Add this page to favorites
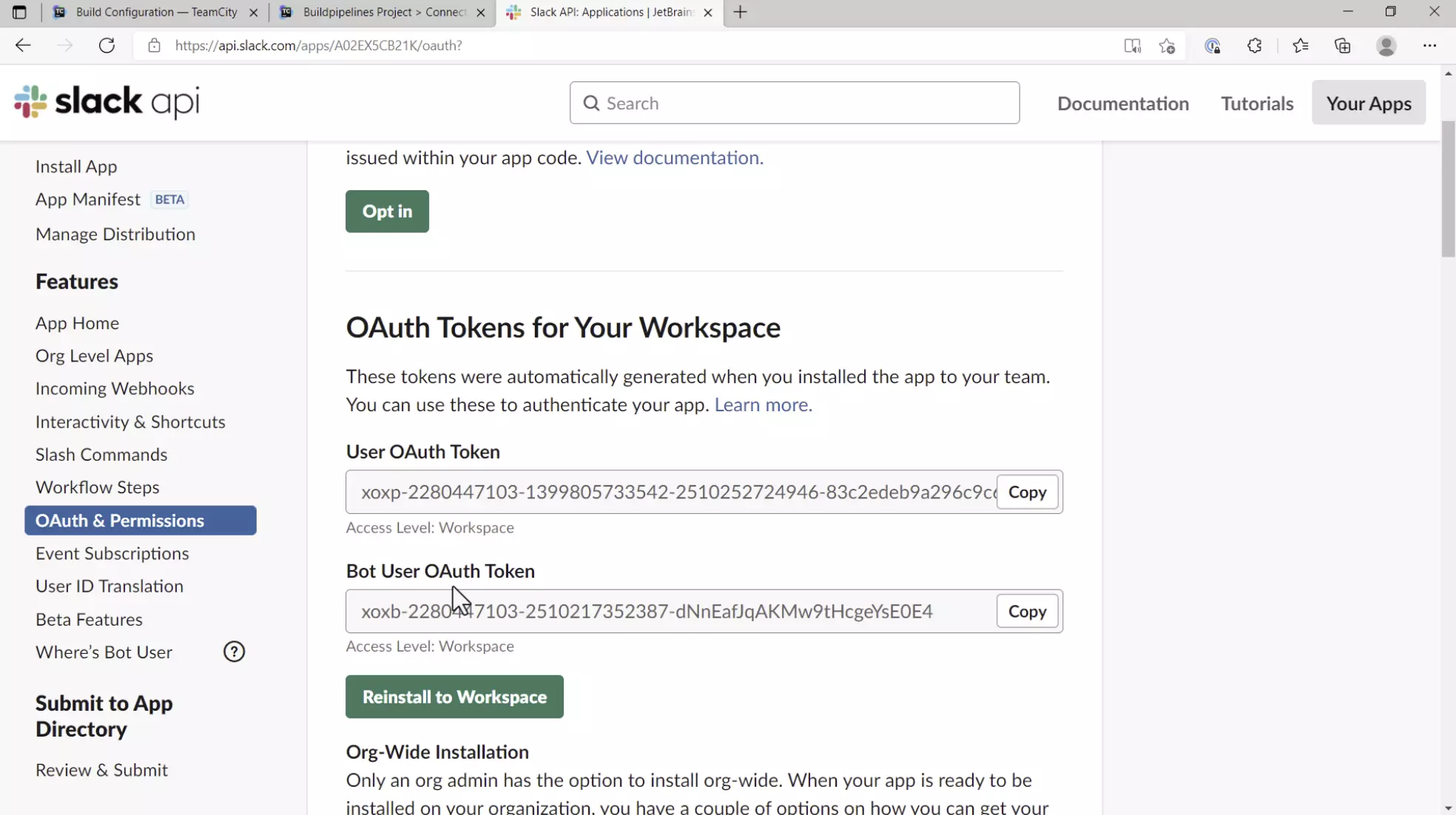The width and height of the screenshot is (1456, 815). [1167, 45]
